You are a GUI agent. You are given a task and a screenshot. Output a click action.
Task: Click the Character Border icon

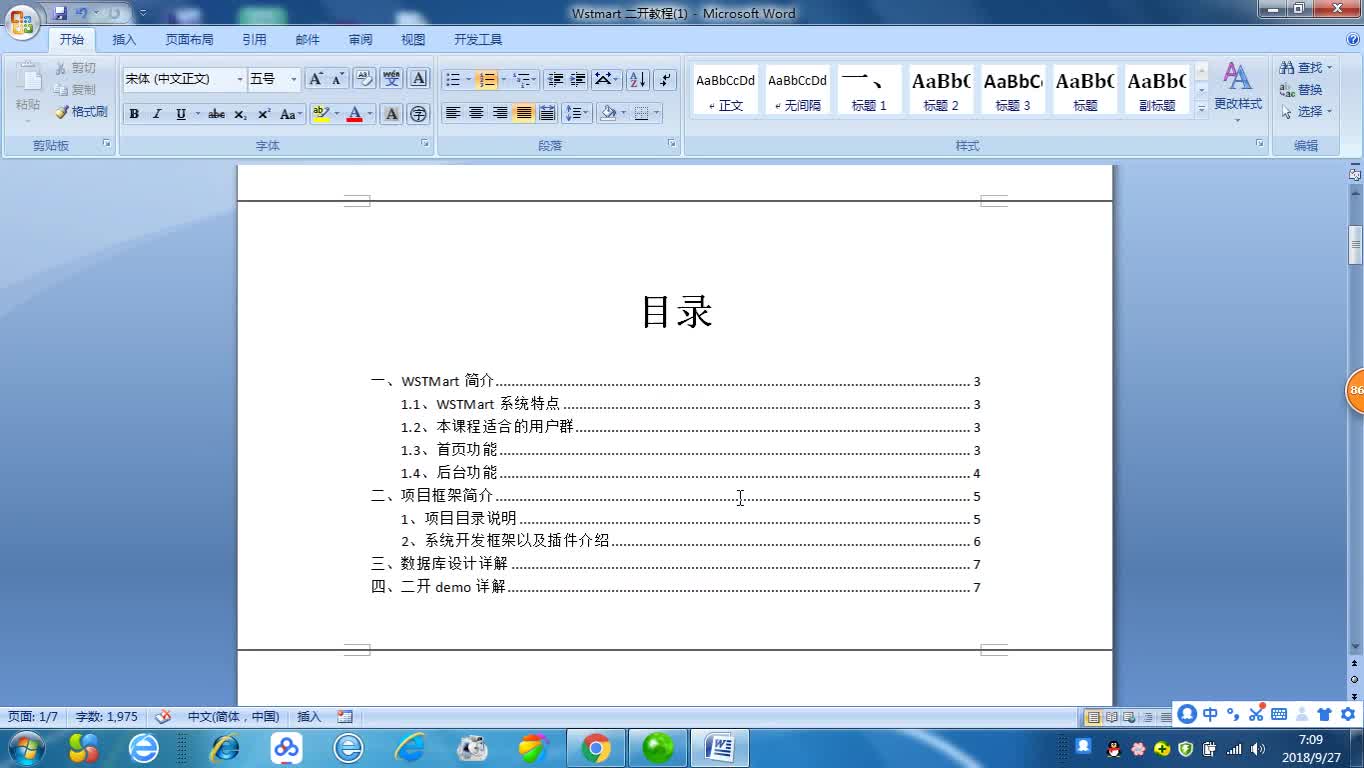(x=419, y=79)
